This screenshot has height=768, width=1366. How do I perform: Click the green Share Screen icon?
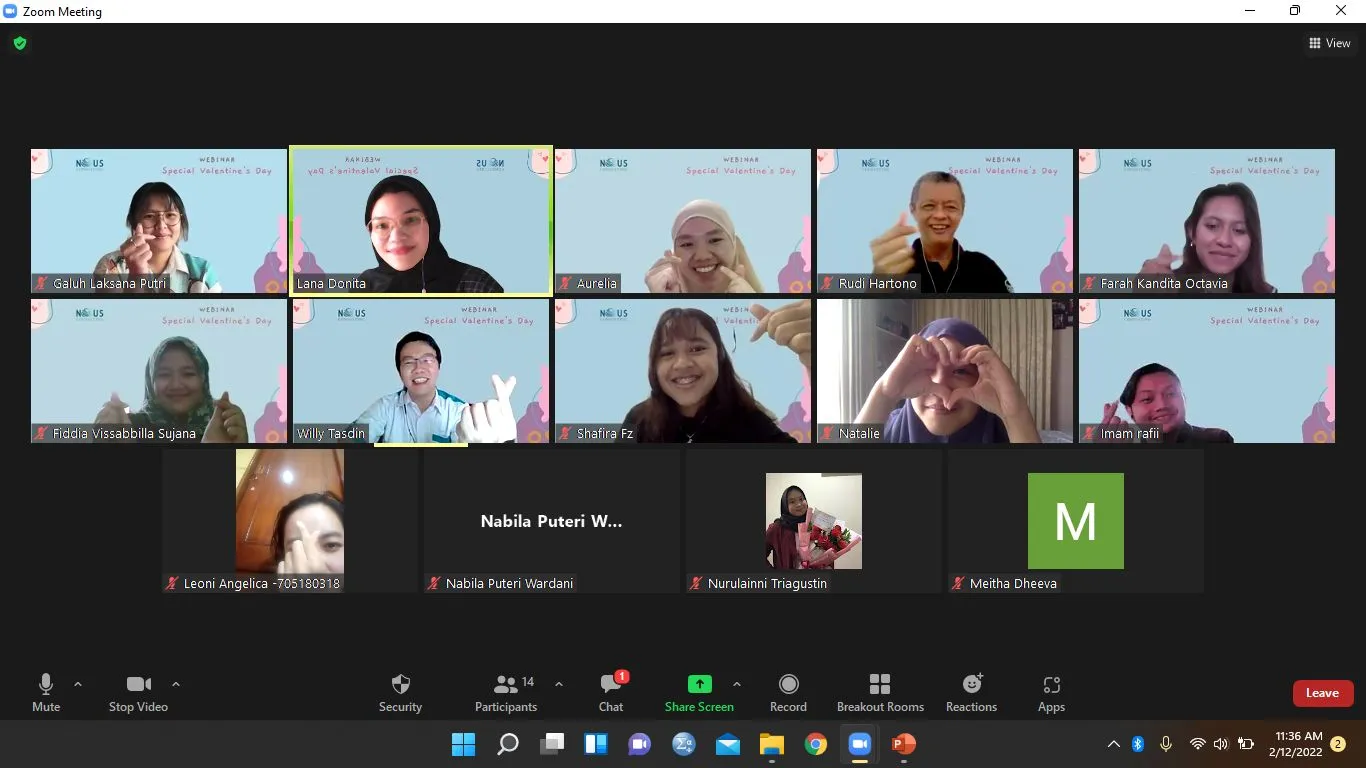pyautogui.click(x=699, y=685)
